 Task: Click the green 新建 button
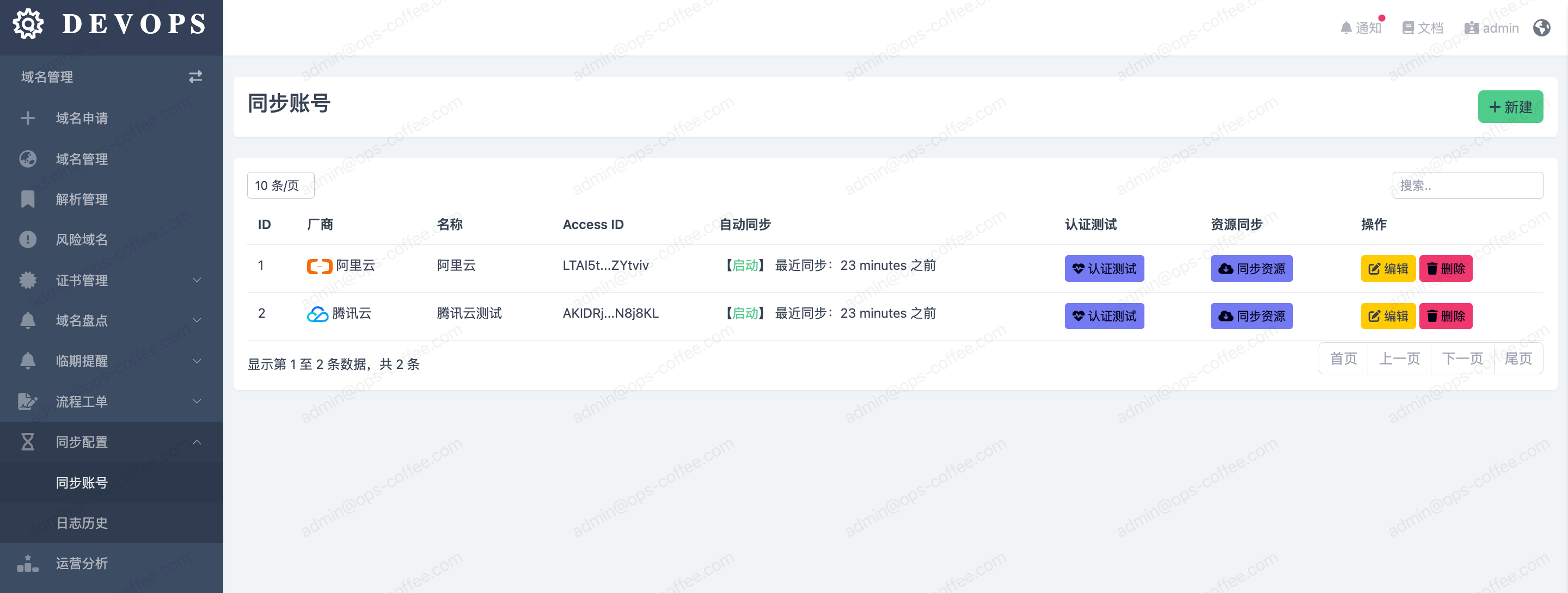[x=1510, y=107]
